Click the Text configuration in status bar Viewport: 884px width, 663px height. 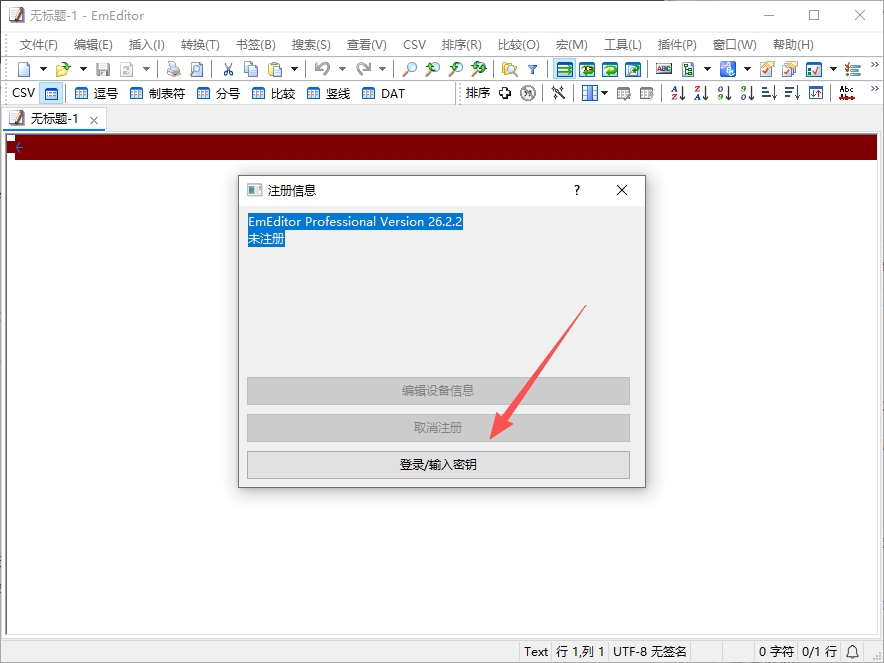point(536,652)
